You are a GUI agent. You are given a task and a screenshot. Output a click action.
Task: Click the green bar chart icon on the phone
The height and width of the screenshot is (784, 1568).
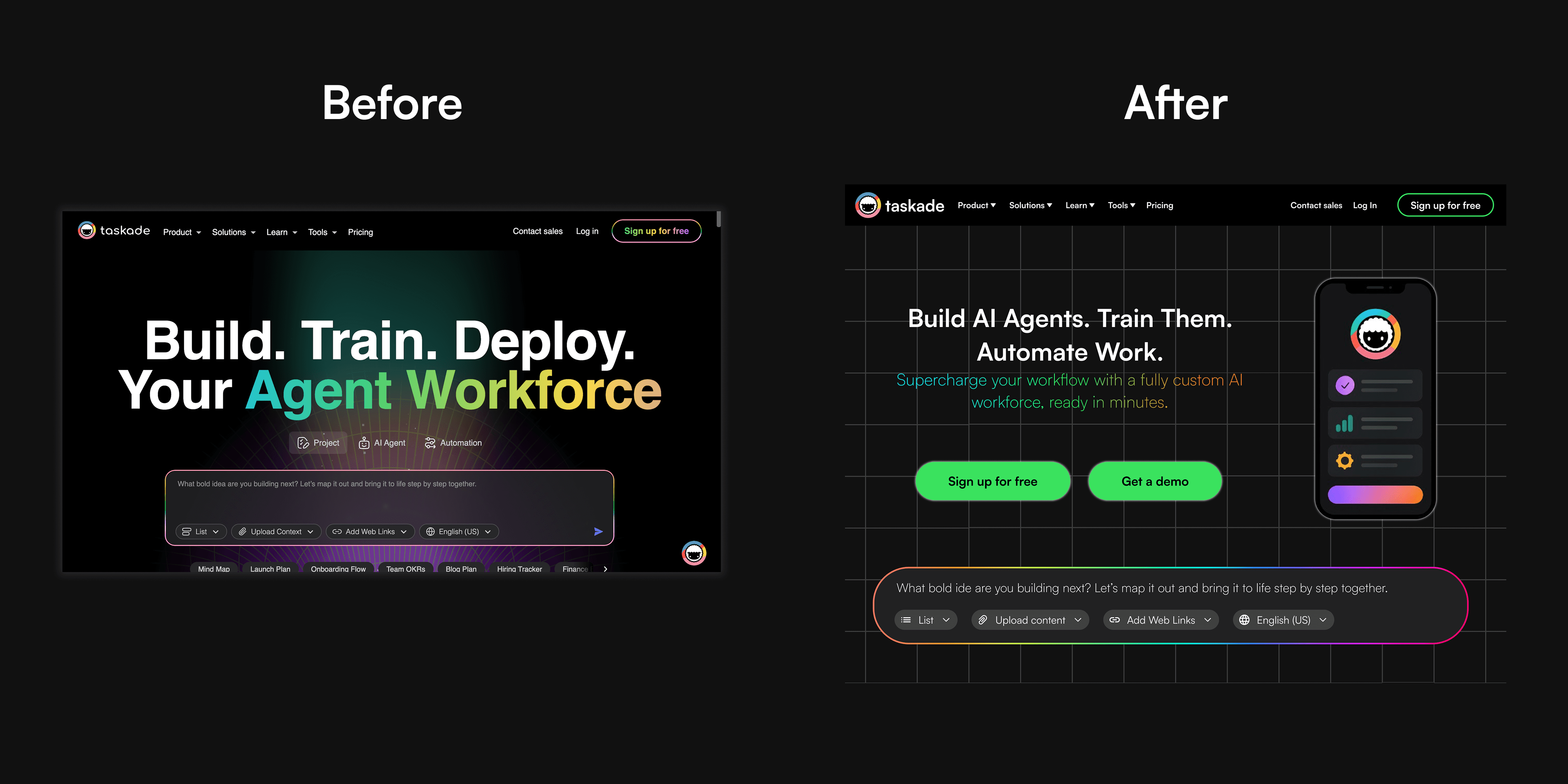1344,424
